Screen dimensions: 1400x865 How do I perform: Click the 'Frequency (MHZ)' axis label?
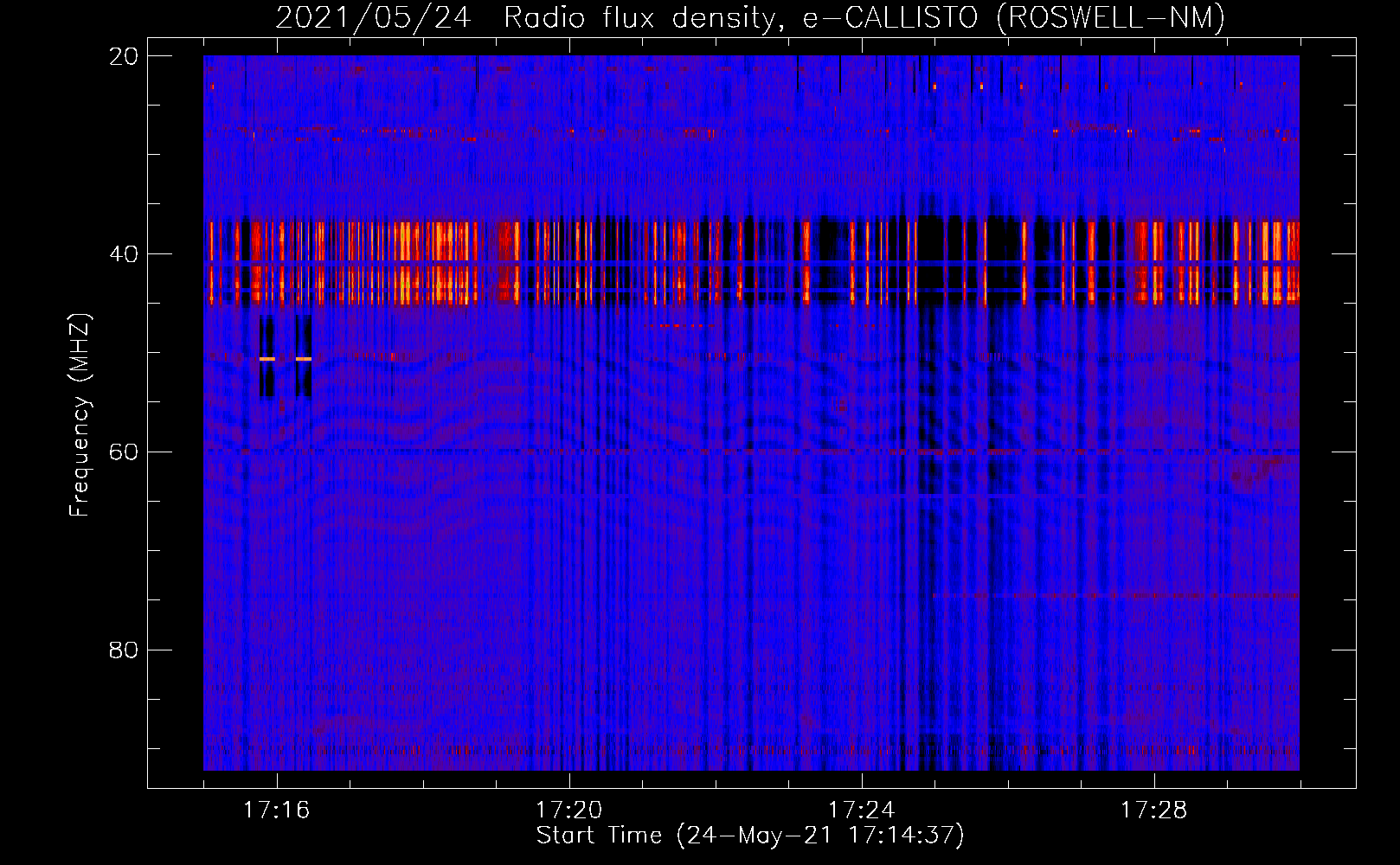click(80, 415)
